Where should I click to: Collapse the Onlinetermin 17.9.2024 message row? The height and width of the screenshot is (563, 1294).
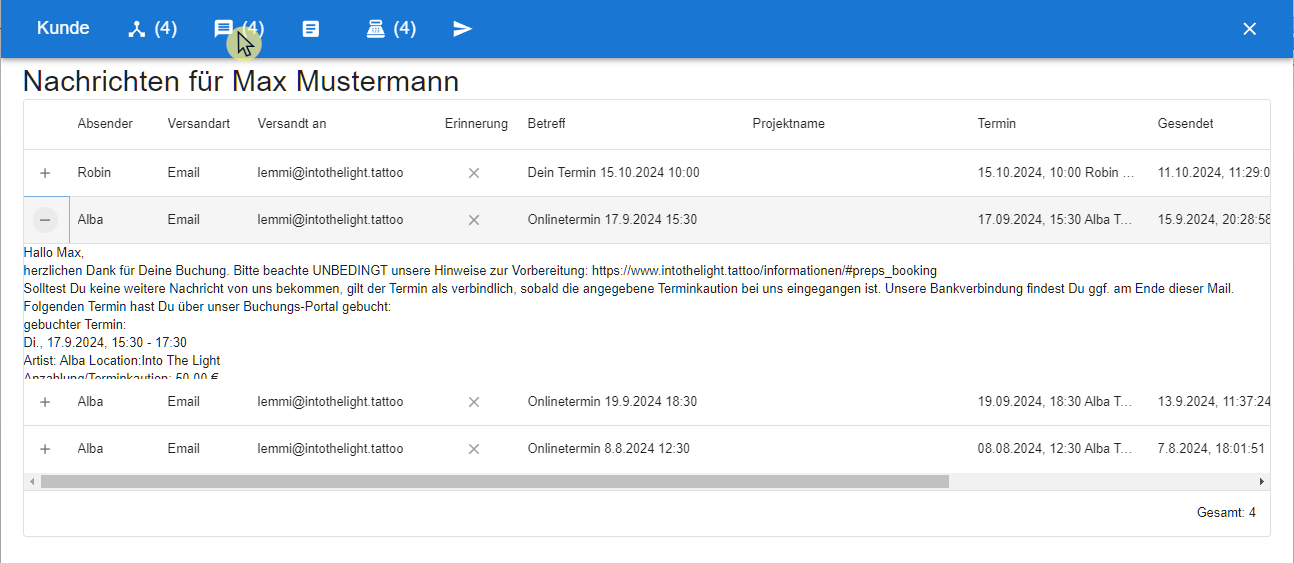pyautogui.click(x=45, y=220)
